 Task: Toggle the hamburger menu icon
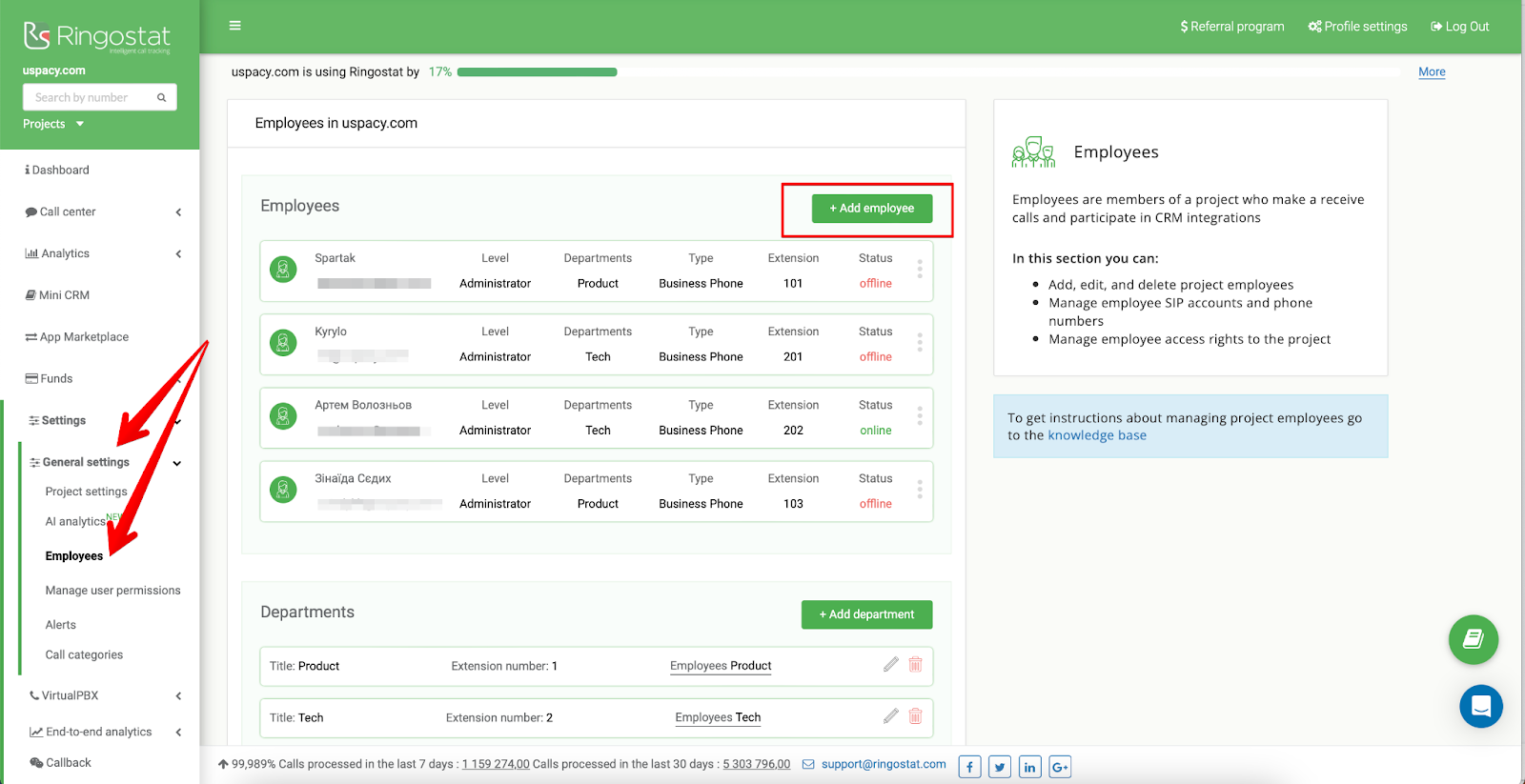tap(234, 26)
